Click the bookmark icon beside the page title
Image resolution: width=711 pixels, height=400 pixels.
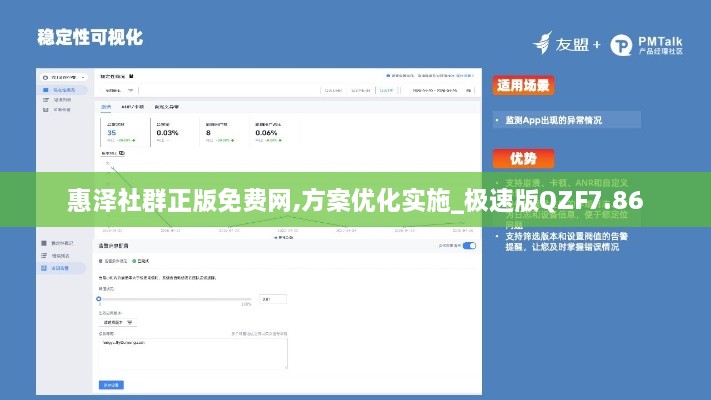pos(131,76)
